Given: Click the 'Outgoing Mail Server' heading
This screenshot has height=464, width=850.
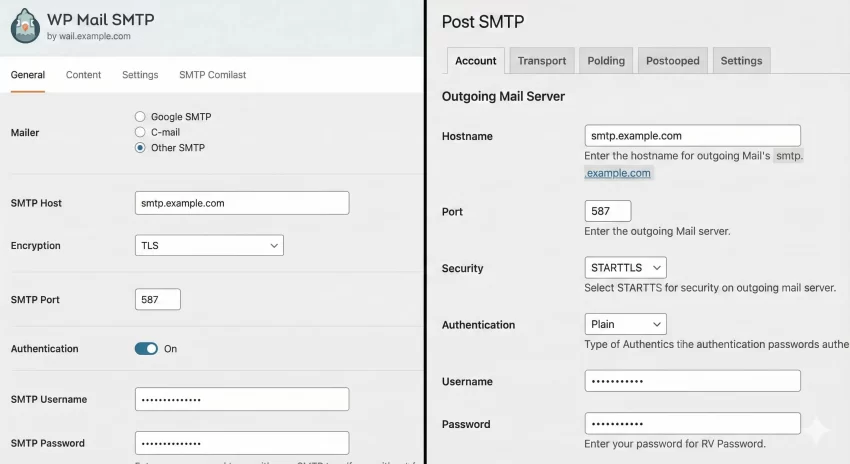Looking at the screenshot, I should (x=503, y=96).
